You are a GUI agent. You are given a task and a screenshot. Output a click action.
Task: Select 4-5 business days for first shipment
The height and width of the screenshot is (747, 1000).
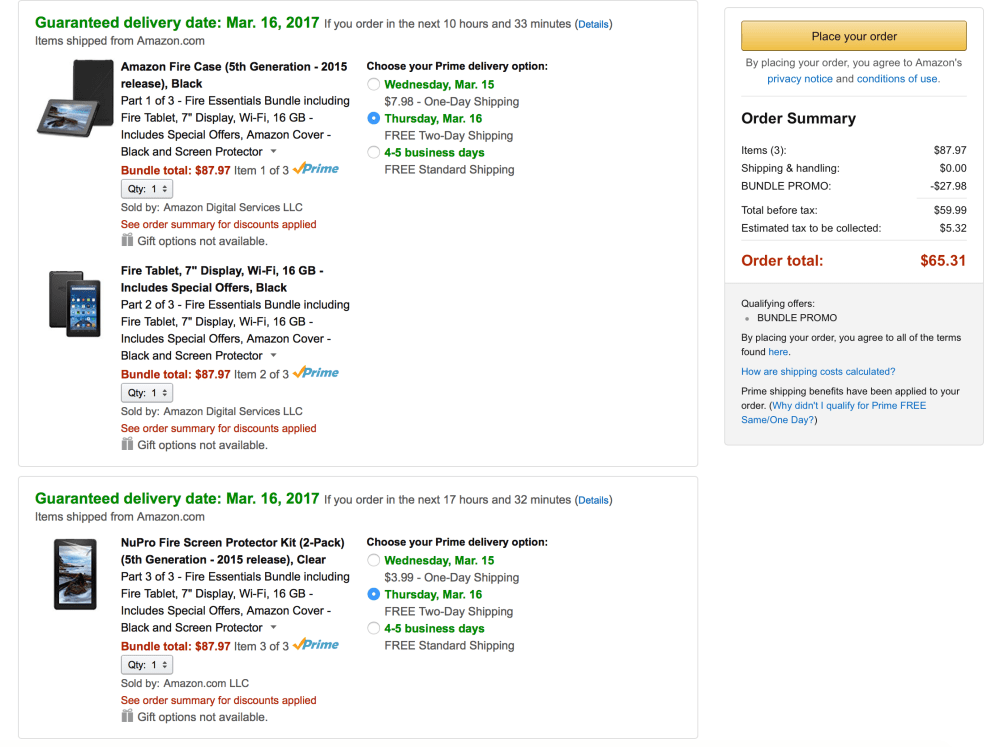[x=373, y=153]
